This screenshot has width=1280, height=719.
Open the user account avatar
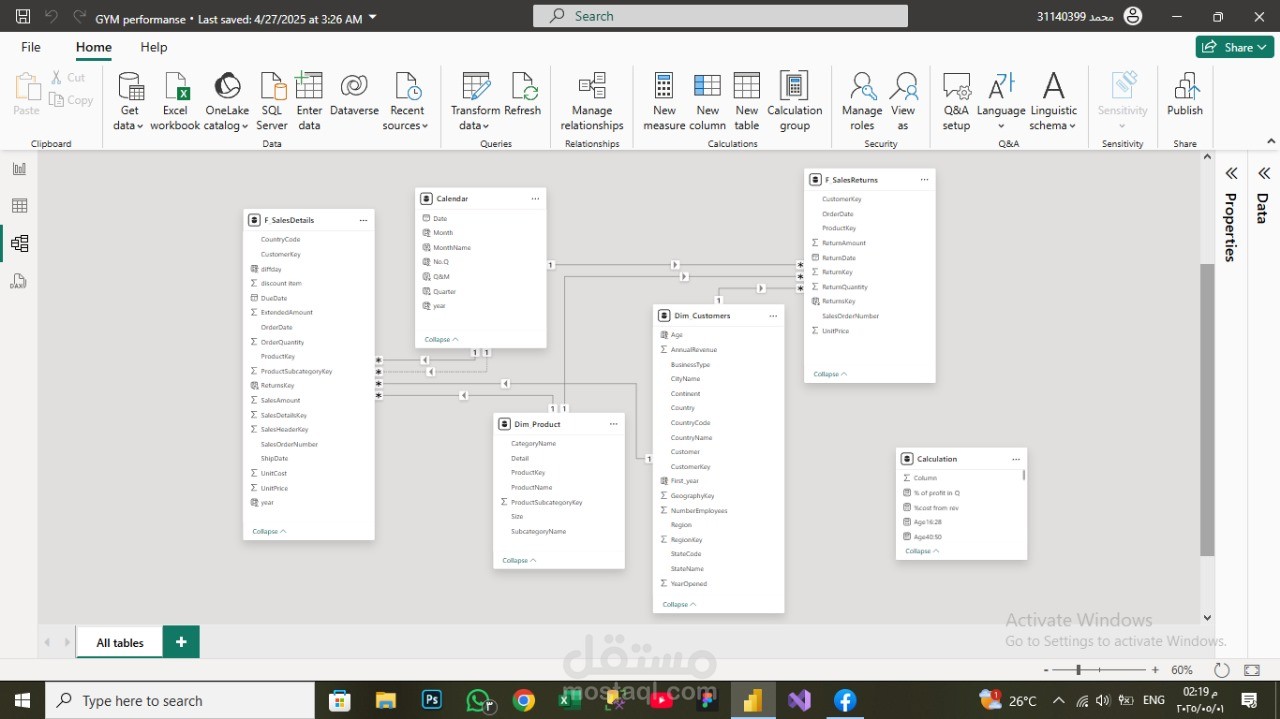[x=1133, y=16]
